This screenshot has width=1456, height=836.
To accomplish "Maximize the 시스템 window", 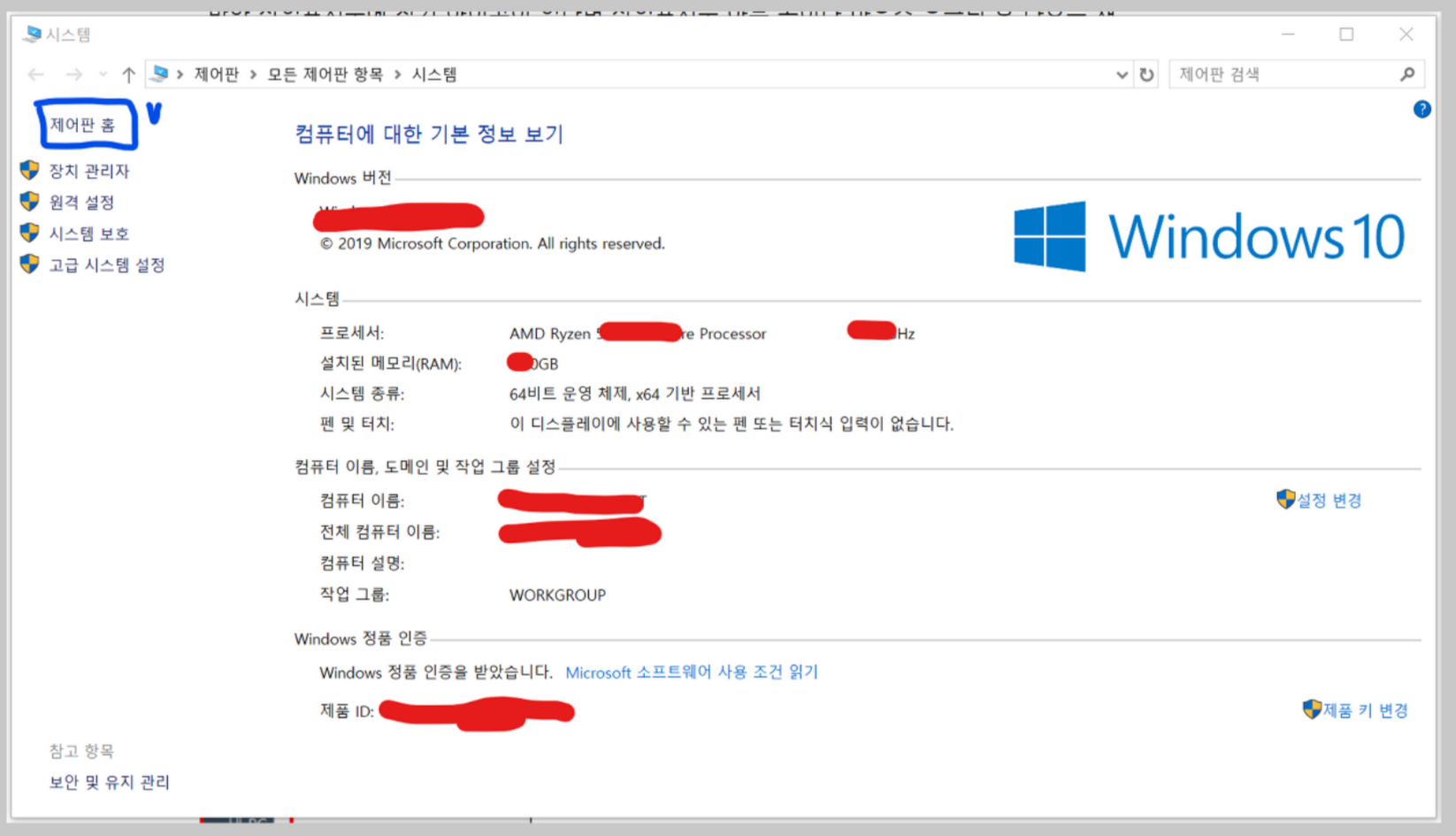I will [1346, 35].
